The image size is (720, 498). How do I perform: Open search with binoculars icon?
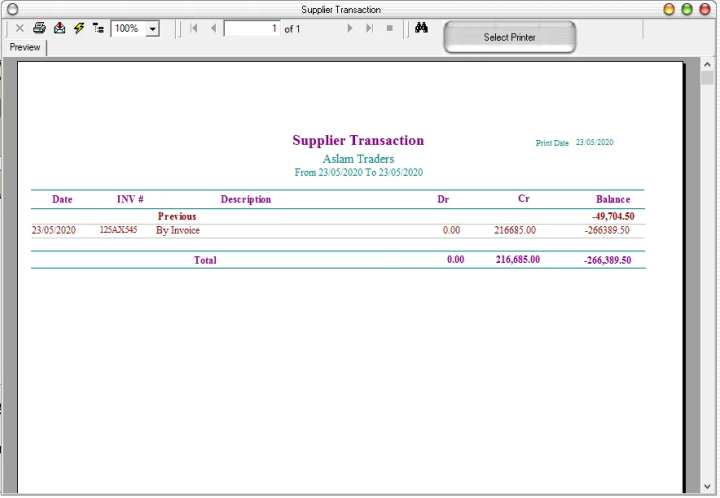tap(421, 28)
